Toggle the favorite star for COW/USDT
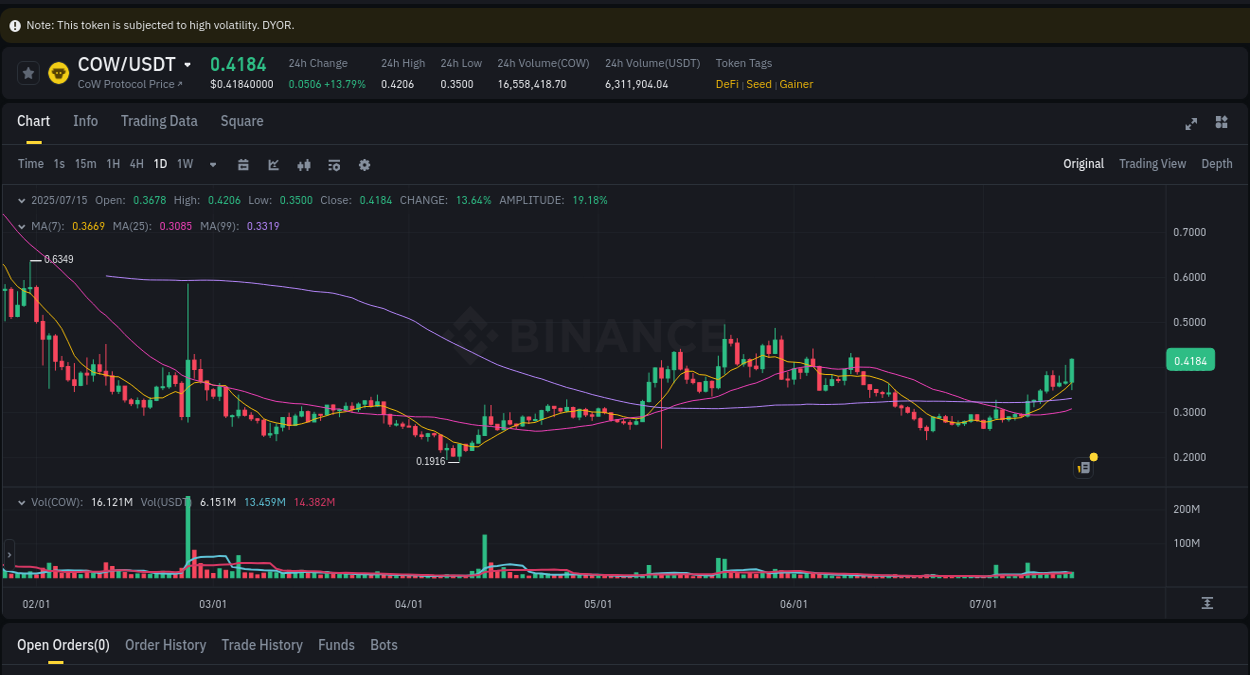This screenshot has width=1250, height=675. tap(28, 73)
